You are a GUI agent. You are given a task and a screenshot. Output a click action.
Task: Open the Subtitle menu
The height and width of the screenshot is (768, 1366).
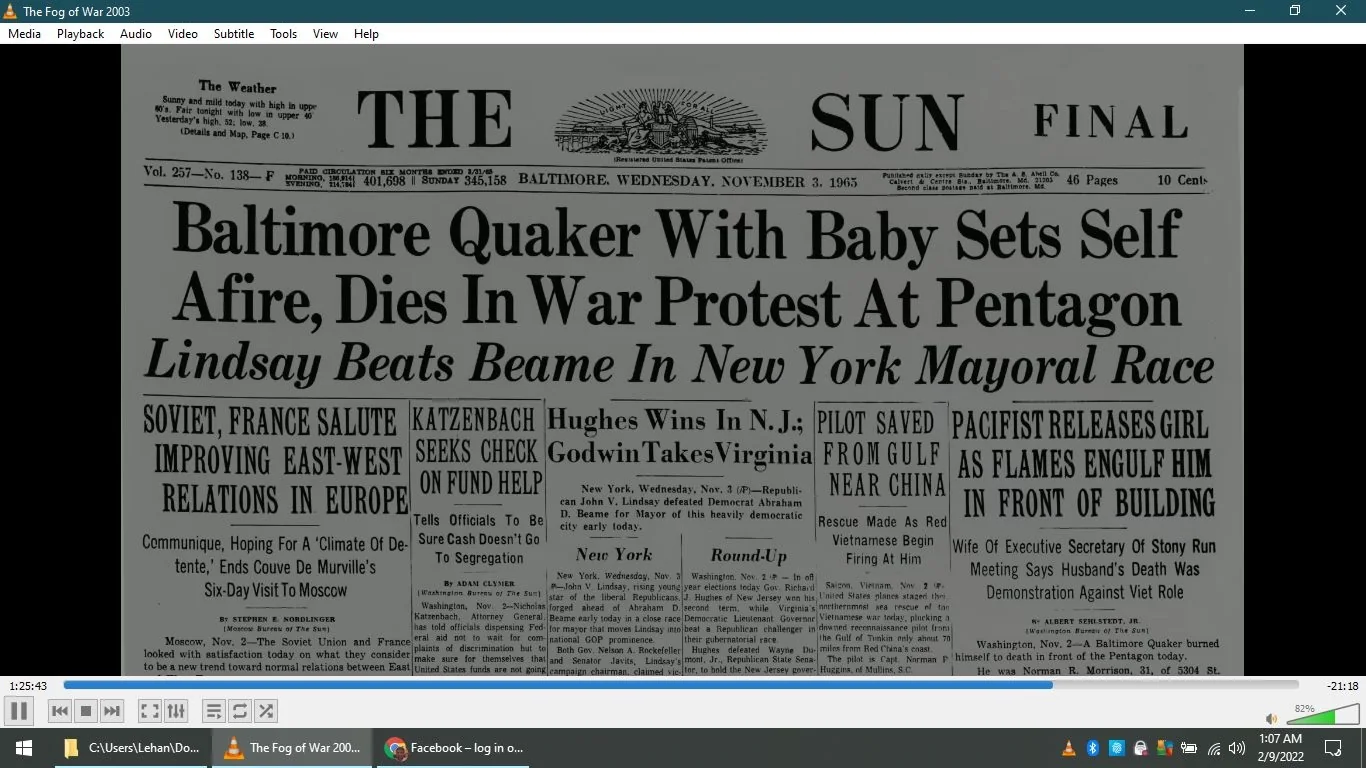234,33
